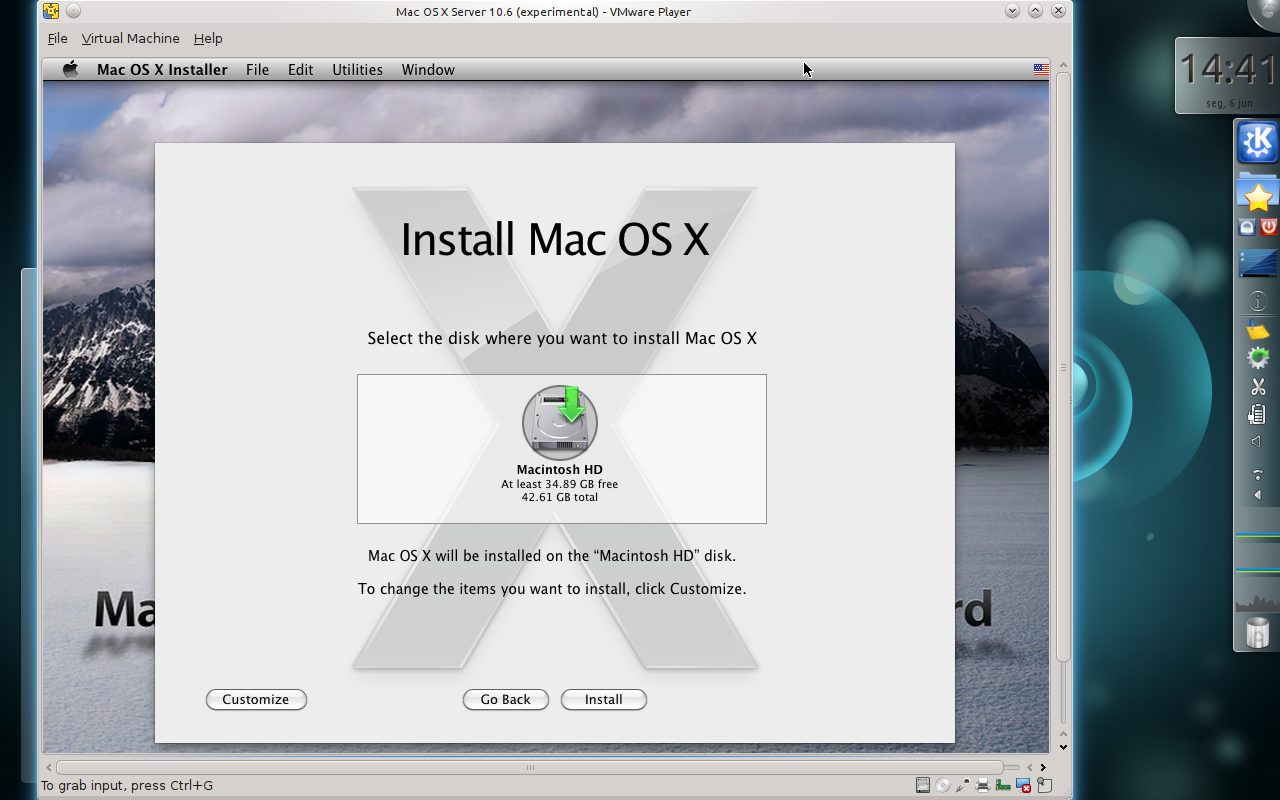Viewport: 1280px width, 800px height.
Task: Click the scroll right arrow of VM window
Action: click(1043, 767)
